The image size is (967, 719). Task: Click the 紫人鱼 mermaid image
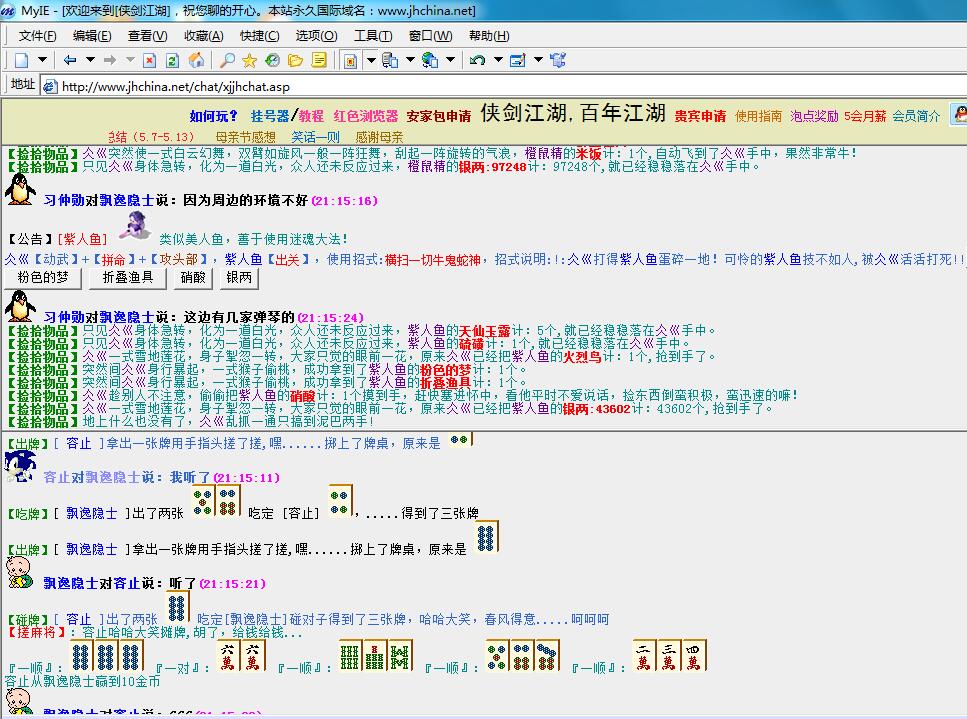coord(135,226)
